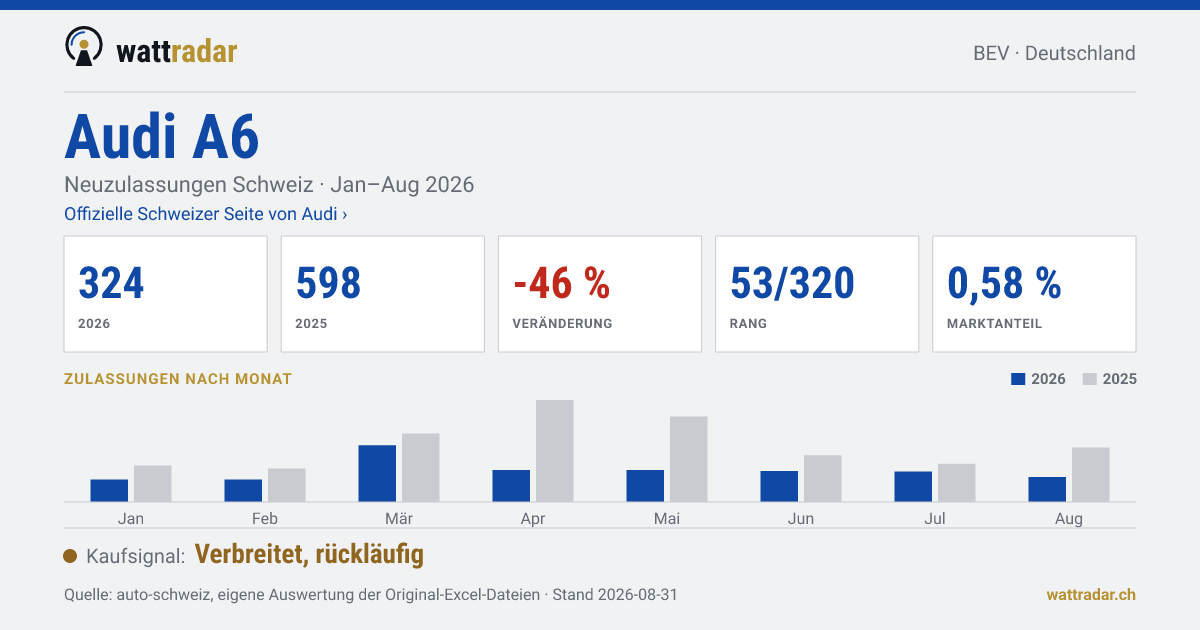The image size is (1200, 630).
Task: Open the 'Offizielle Schweizer Seite von Audi' link
Action: [x=206, y=214]
